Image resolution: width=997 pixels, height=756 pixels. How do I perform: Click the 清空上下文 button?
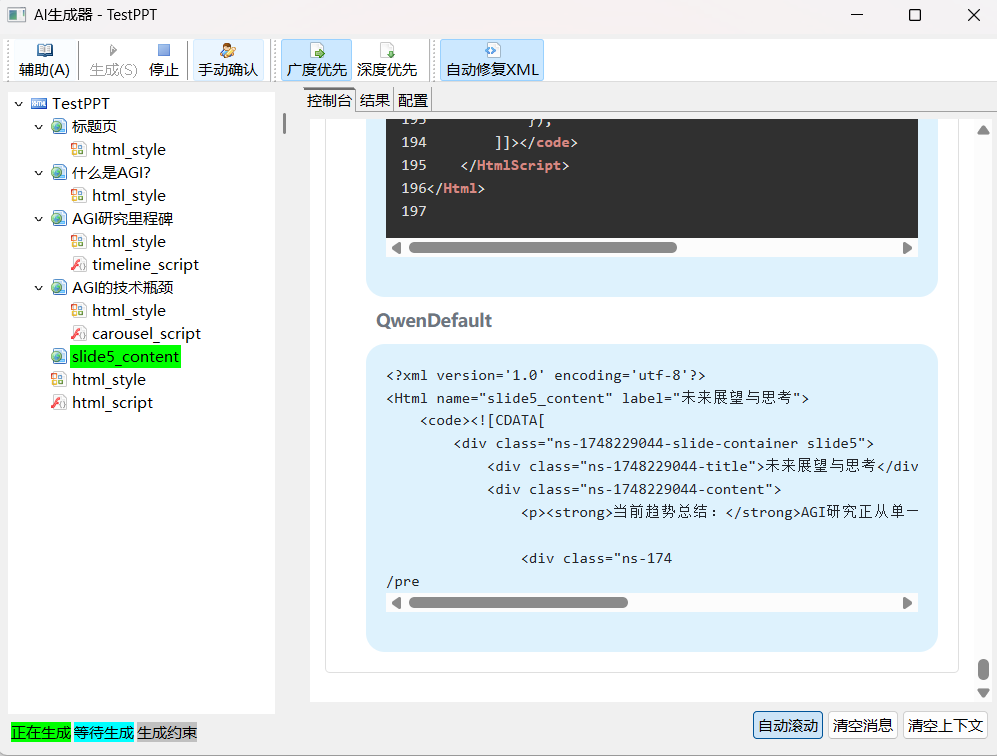945,725
